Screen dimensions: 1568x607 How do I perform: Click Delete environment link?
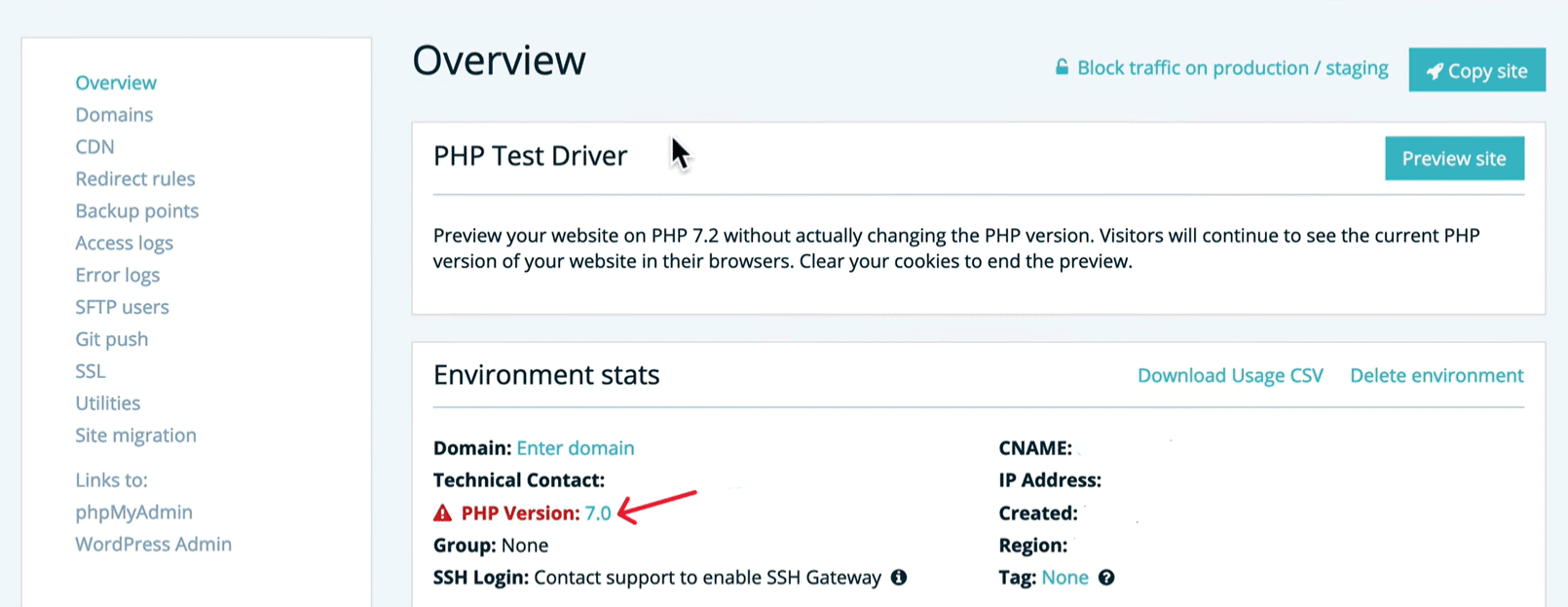pos(1436,376)
